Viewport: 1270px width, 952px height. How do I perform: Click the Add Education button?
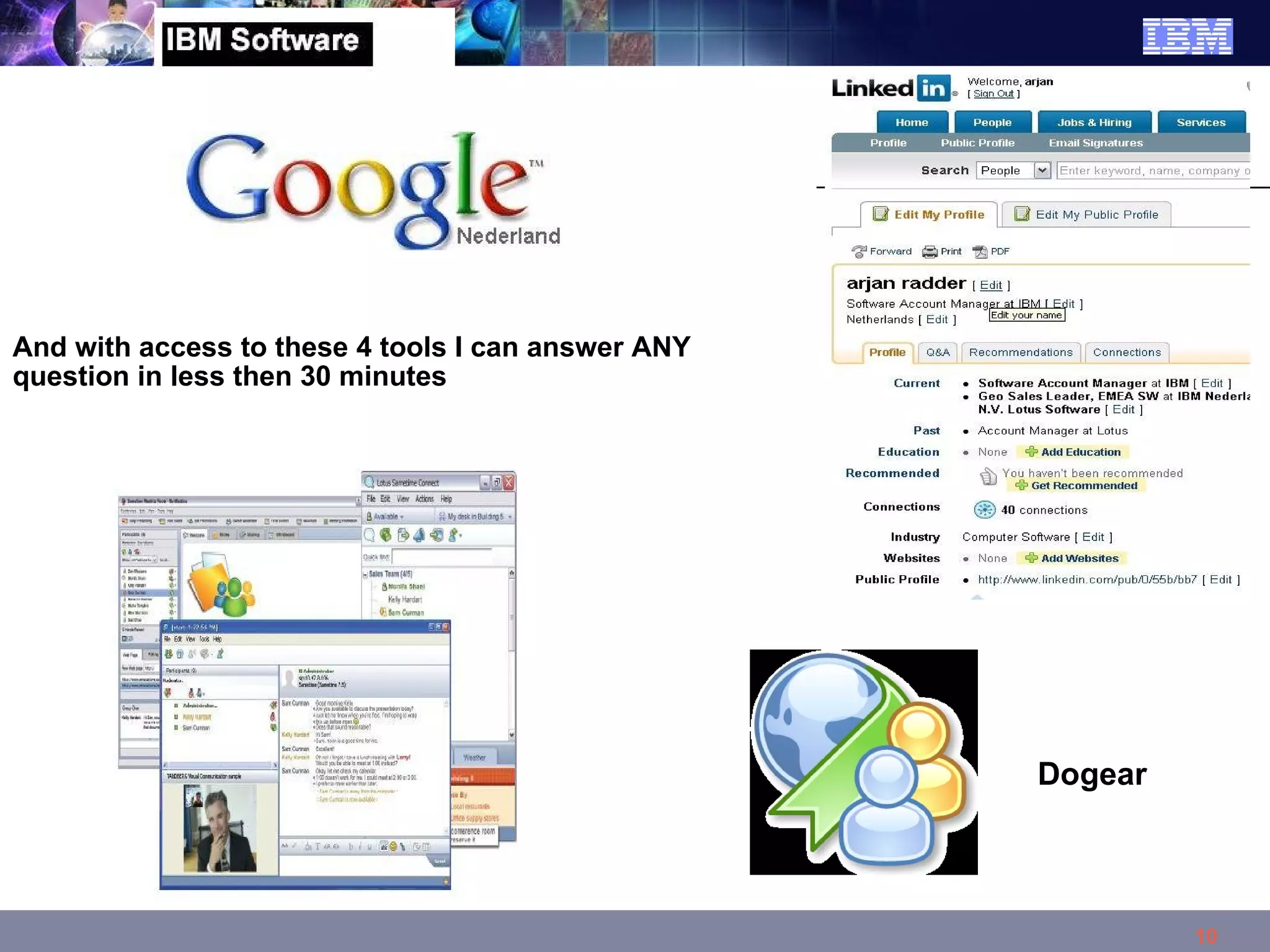[x=1073, y=452]
